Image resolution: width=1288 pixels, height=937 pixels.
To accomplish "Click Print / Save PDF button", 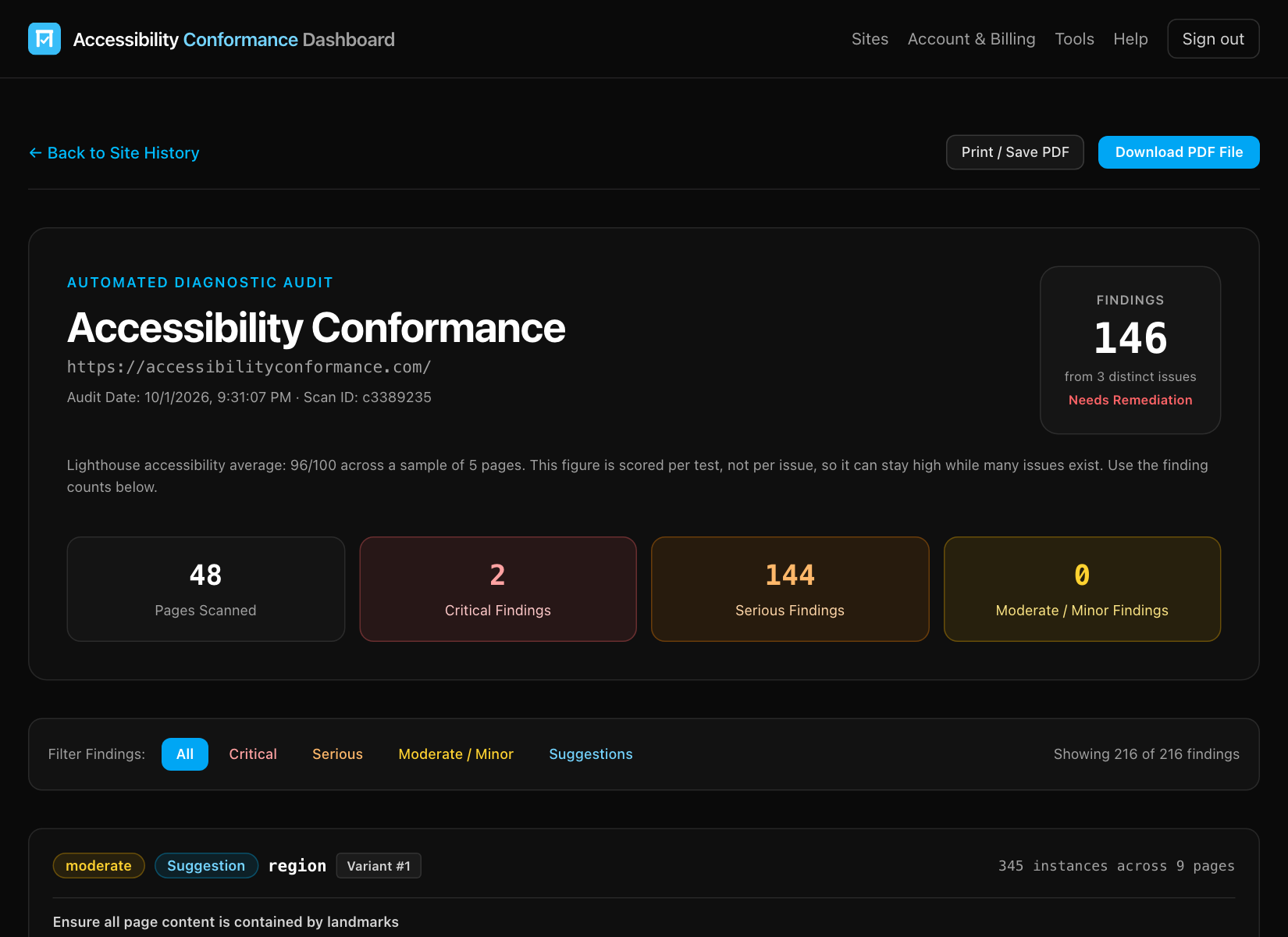I will (x=1015, y=152).
